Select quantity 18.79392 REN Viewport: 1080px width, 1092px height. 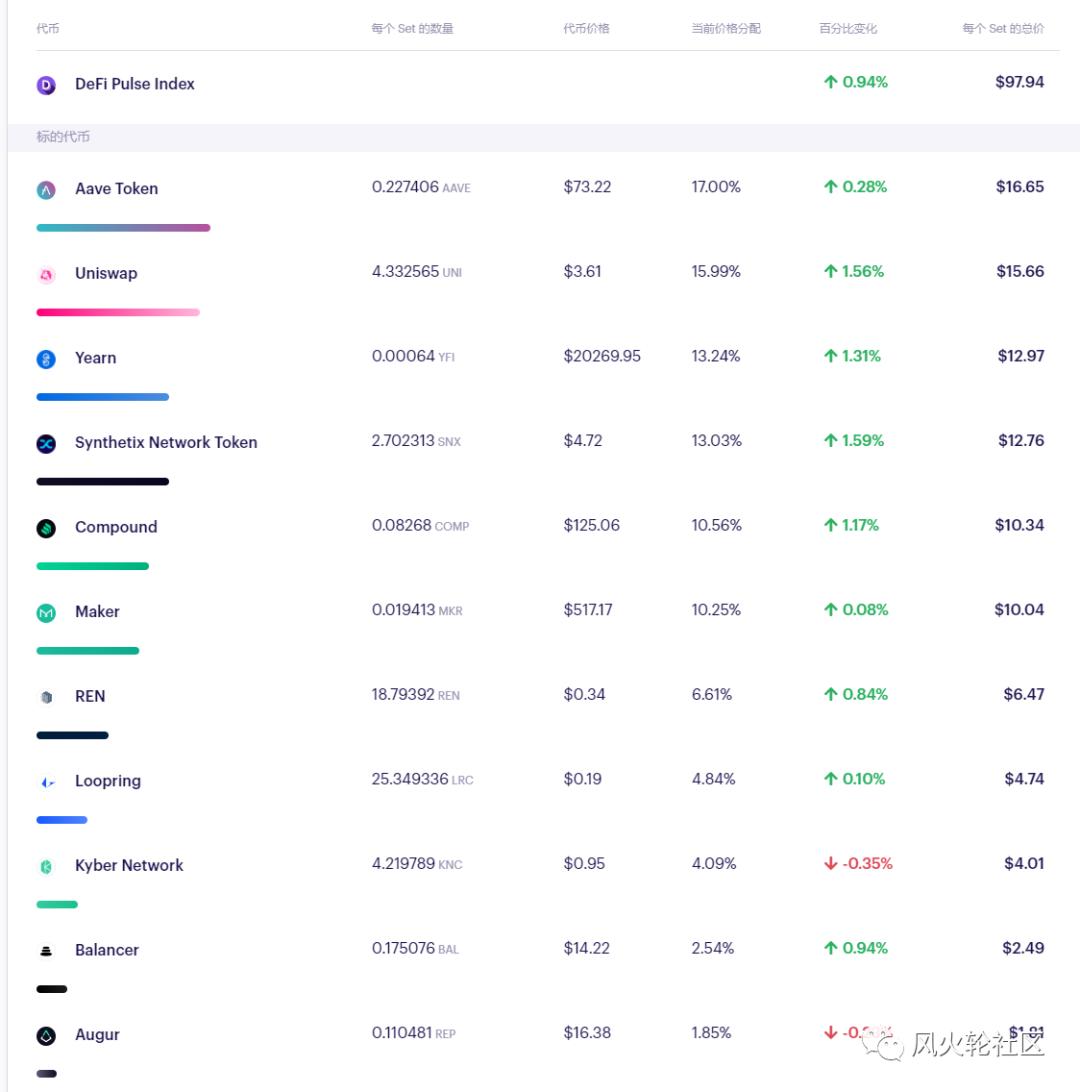click(416, 694)
